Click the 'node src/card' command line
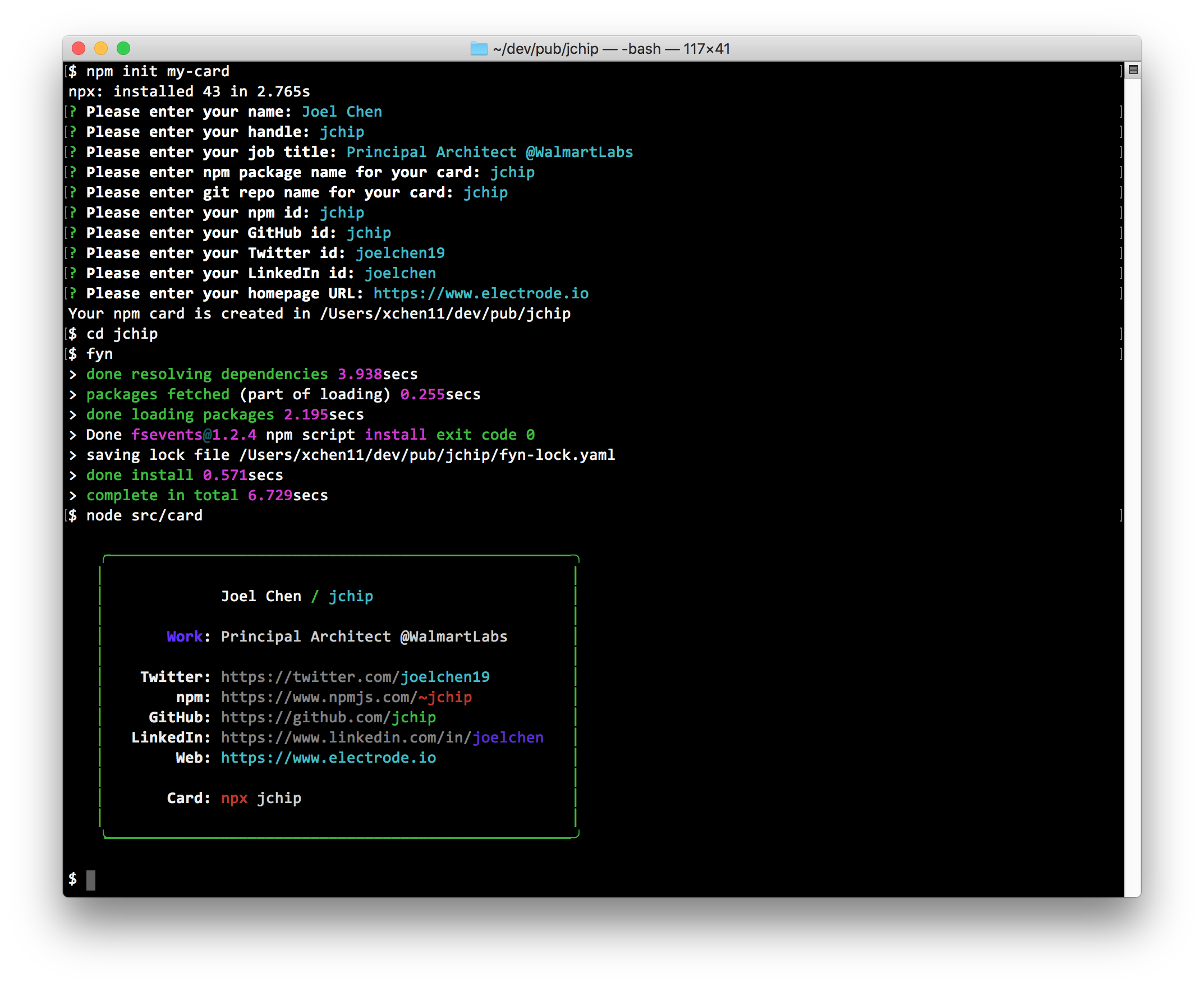Viewport: 1204px width, 987px height. [x=144, y=515]
